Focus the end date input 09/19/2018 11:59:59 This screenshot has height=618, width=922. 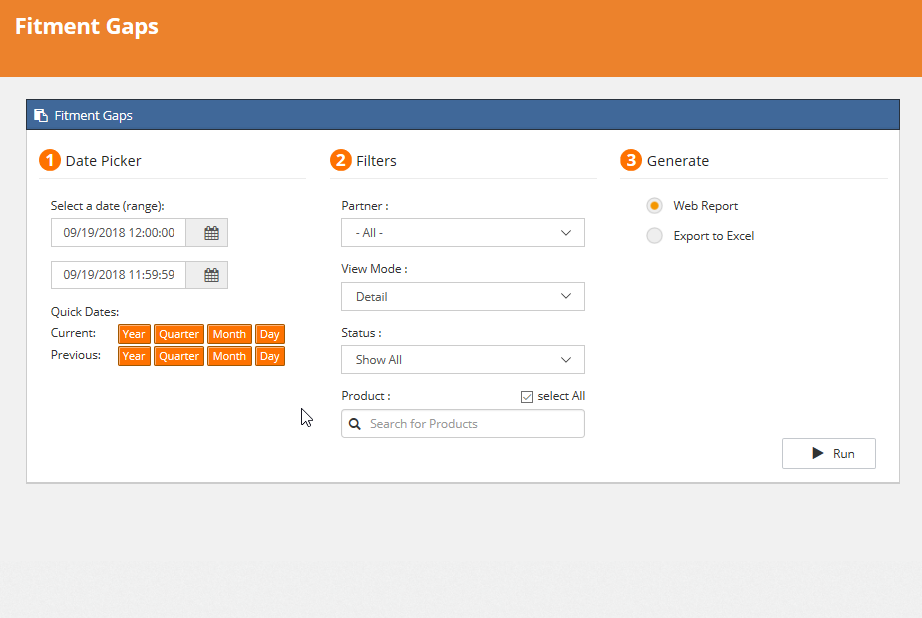pyautogui.click(x=119, y=275)
